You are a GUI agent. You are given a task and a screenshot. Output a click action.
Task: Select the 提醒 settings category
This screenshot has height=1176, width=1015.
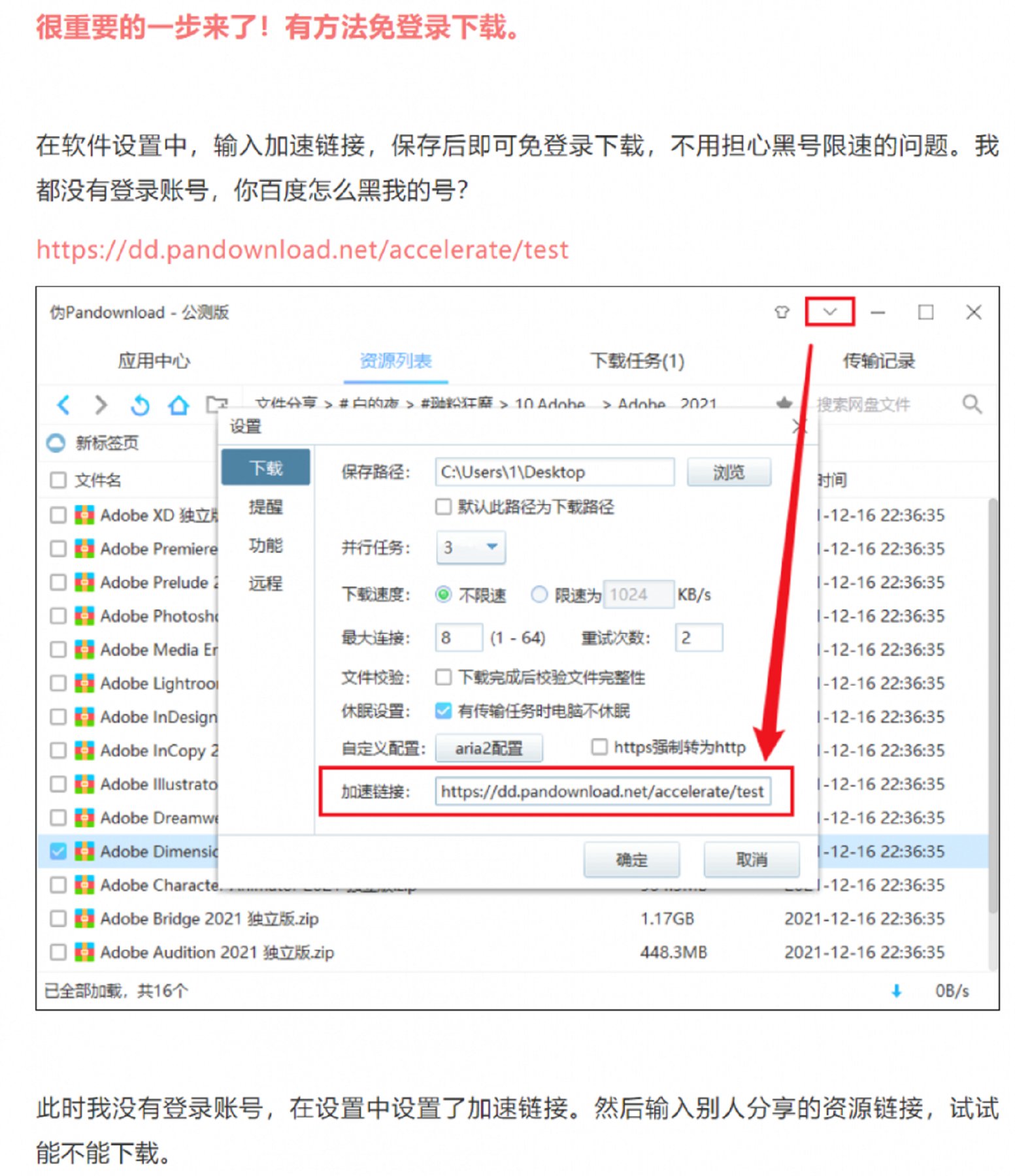coord(265,507)
